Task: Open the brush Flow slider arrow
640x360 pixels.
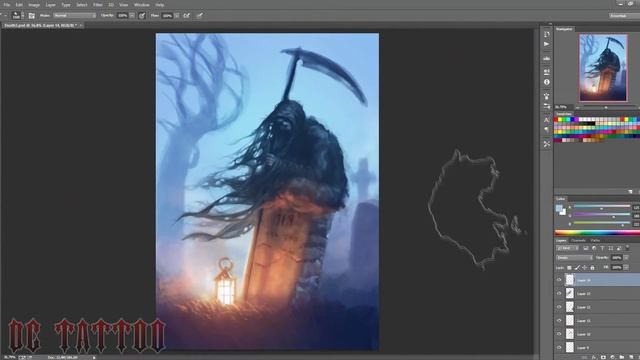Action: click(177, 16)
